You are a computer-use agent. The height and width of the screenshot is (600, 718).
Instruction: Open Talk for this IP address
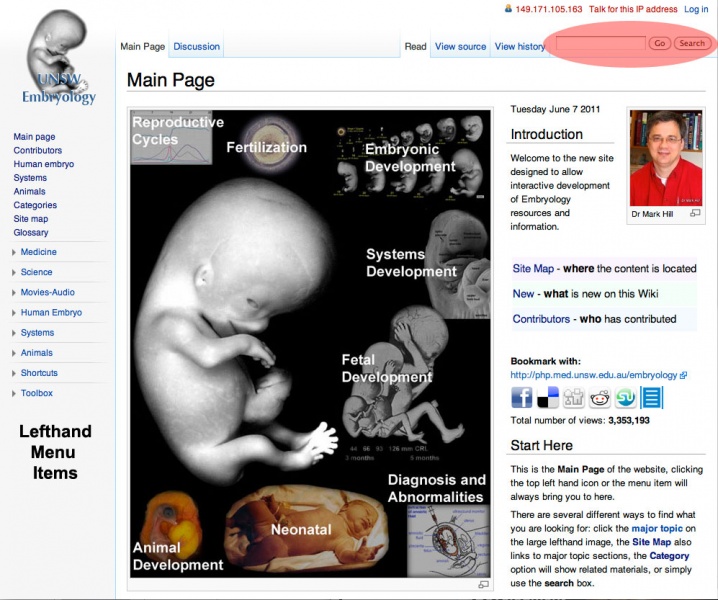coord(633,9)
